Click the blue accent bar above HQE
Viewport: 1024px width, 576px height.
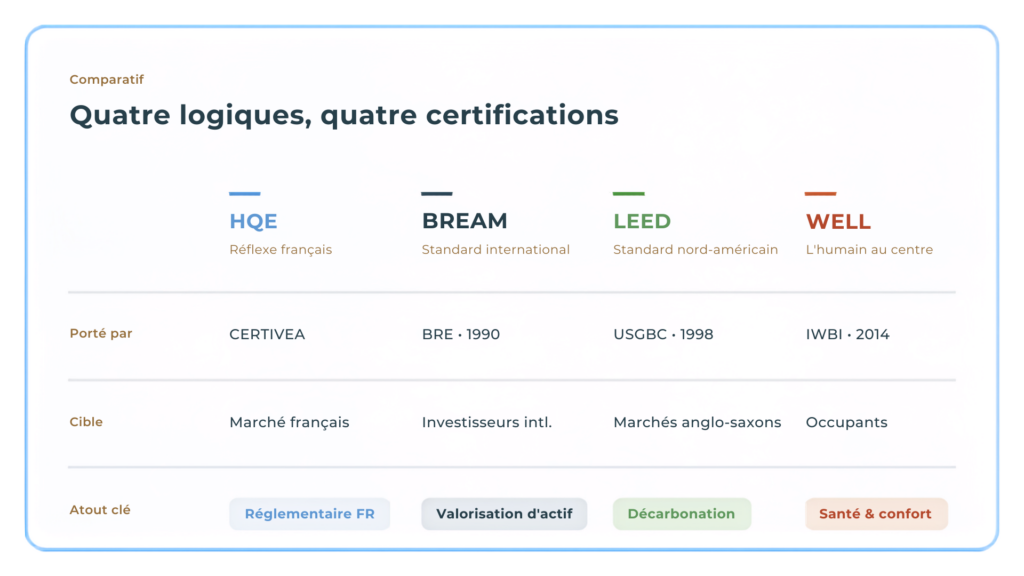(245, 193)
